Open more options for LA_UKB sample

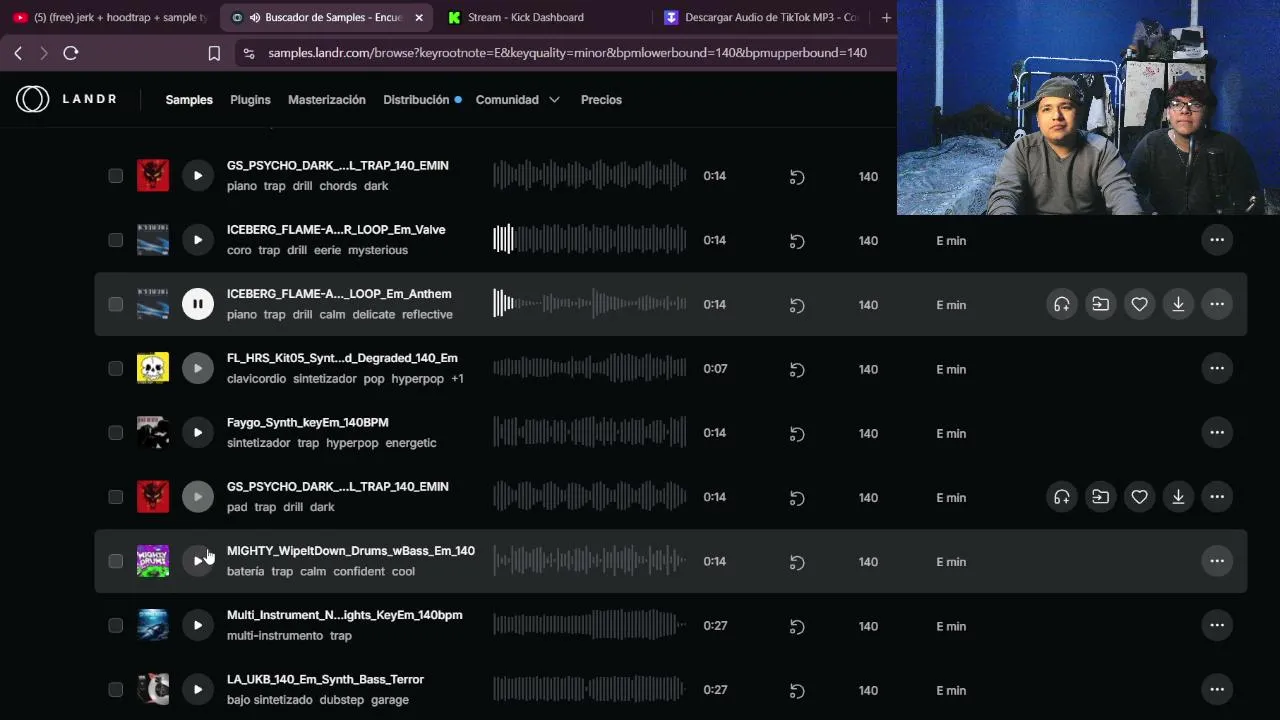(x=1217, y=690)
